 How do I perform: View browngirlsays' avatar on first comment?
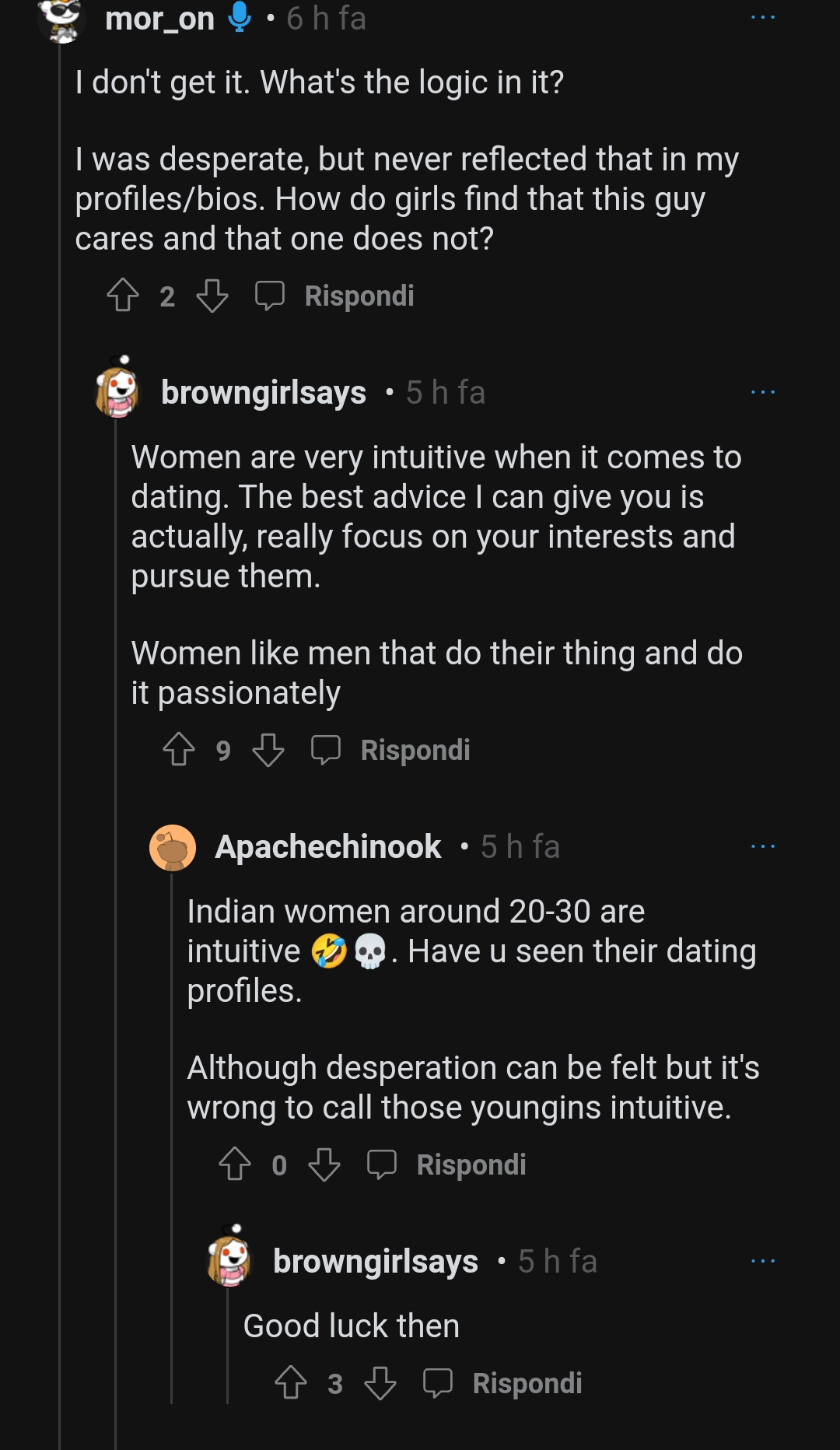117,387
